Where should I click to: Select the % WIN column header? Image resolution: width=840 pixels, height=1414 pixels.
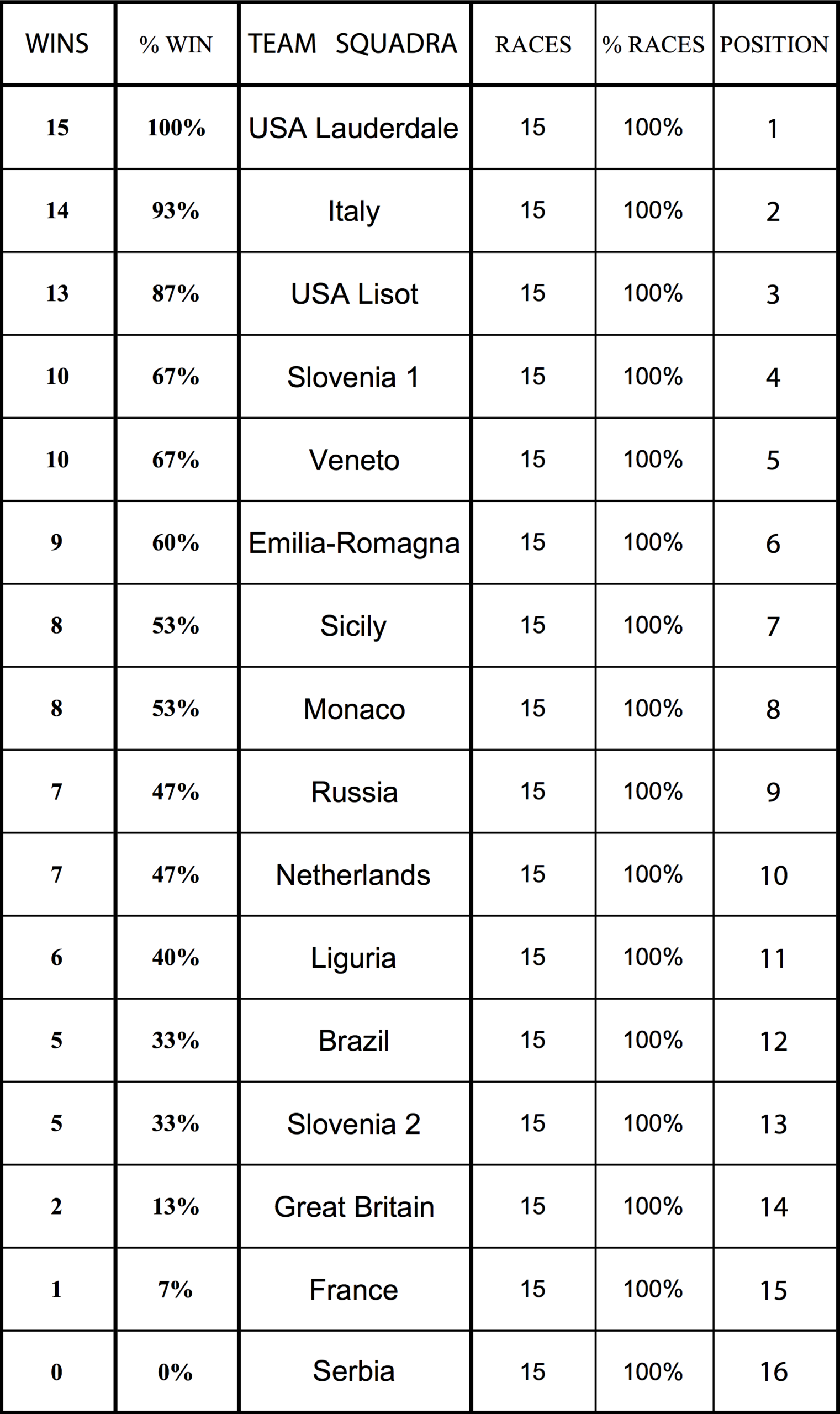(176, 45)
